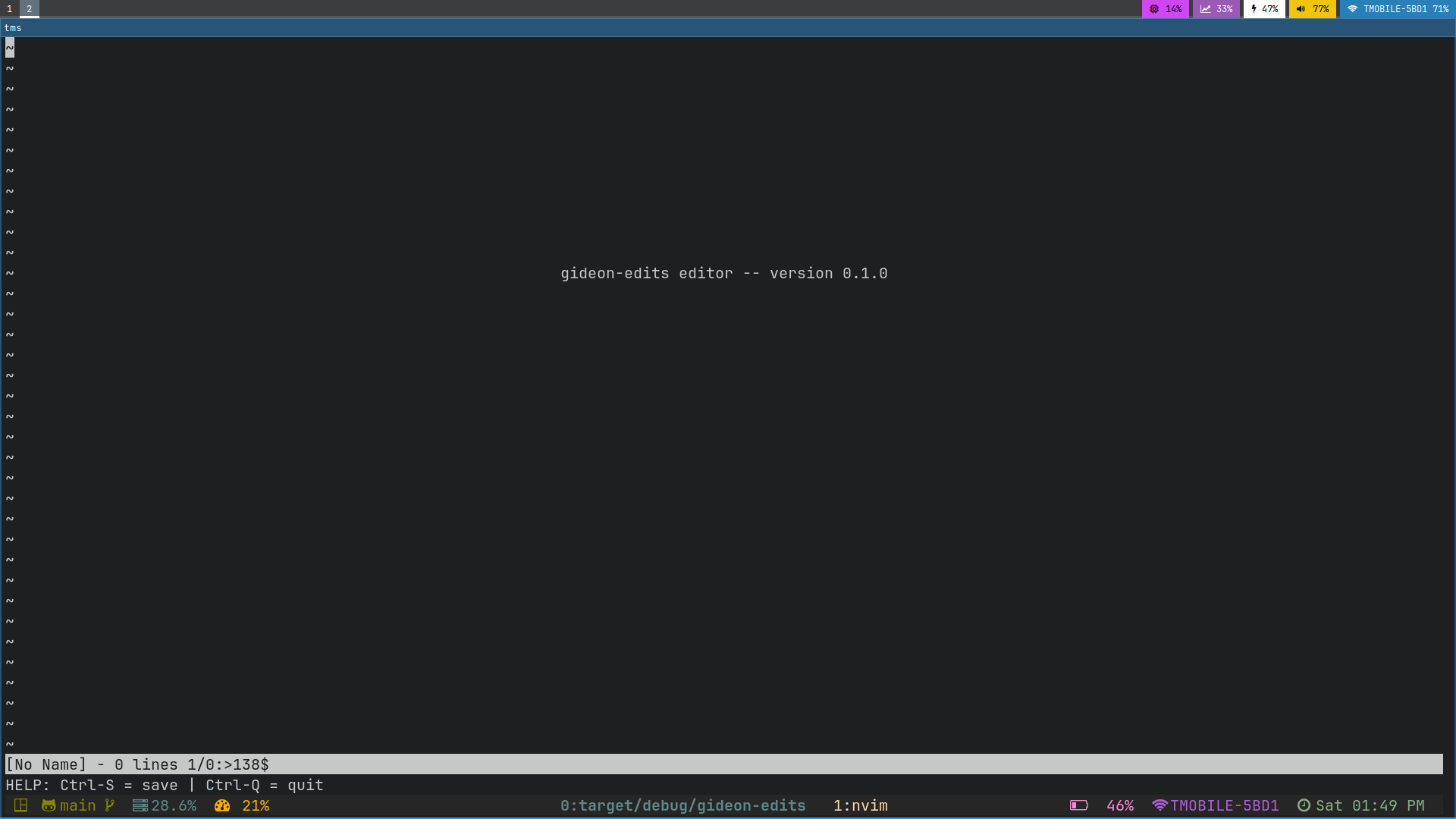
Task: Click the lightning battery icon at 47%
Action: click(x=1254, y=9)
